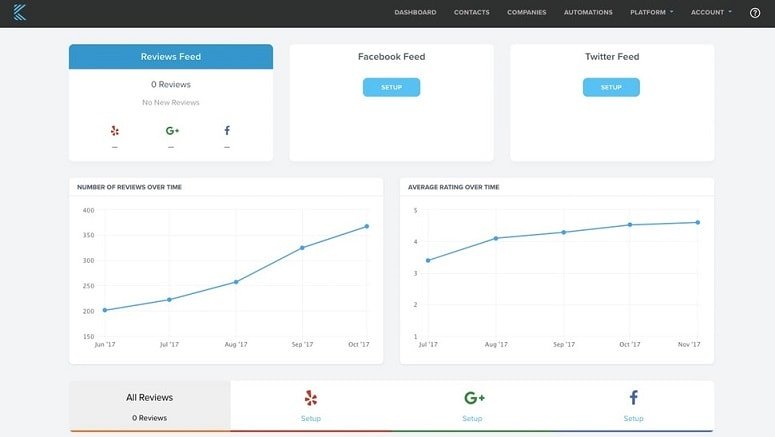Navigate to Automations

pos(588,12)
